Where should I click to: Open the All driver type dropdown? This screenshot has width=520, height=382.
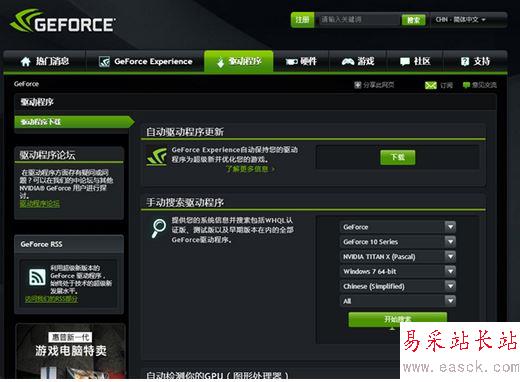[x=398, y=301]
